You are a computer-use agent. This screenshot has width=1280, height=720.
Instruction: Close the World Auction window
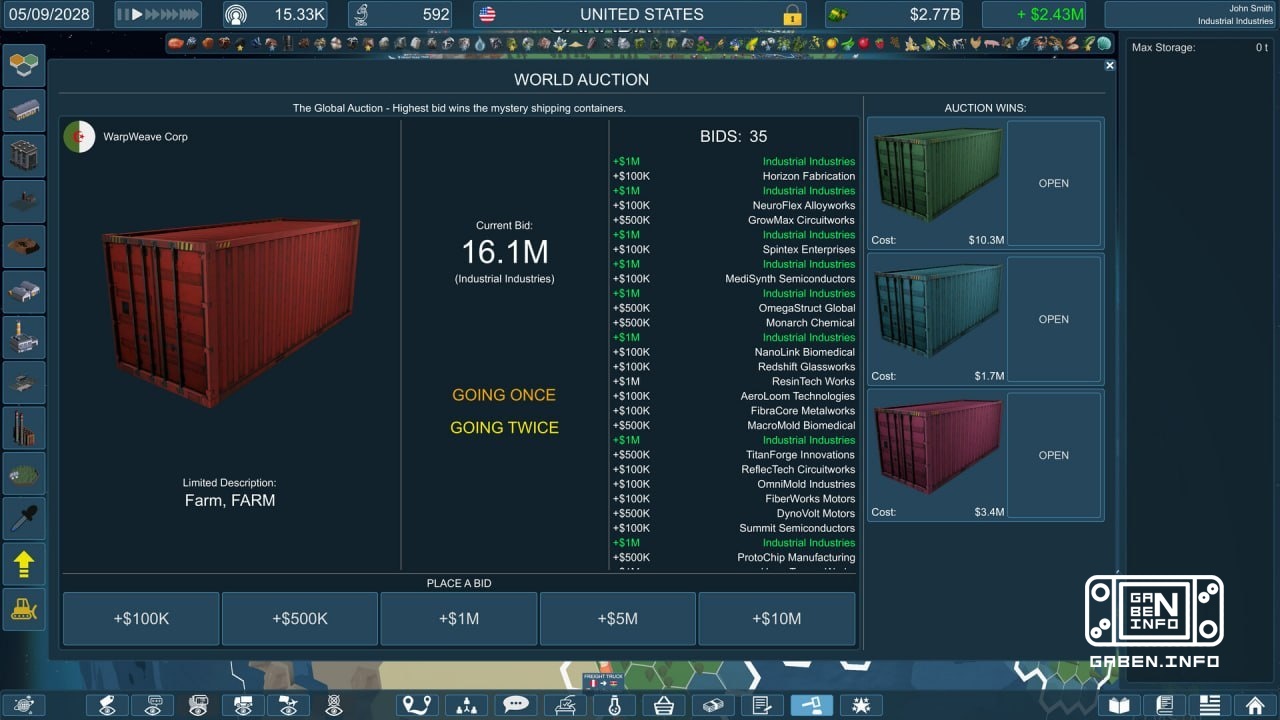(x=1109, y=65)
